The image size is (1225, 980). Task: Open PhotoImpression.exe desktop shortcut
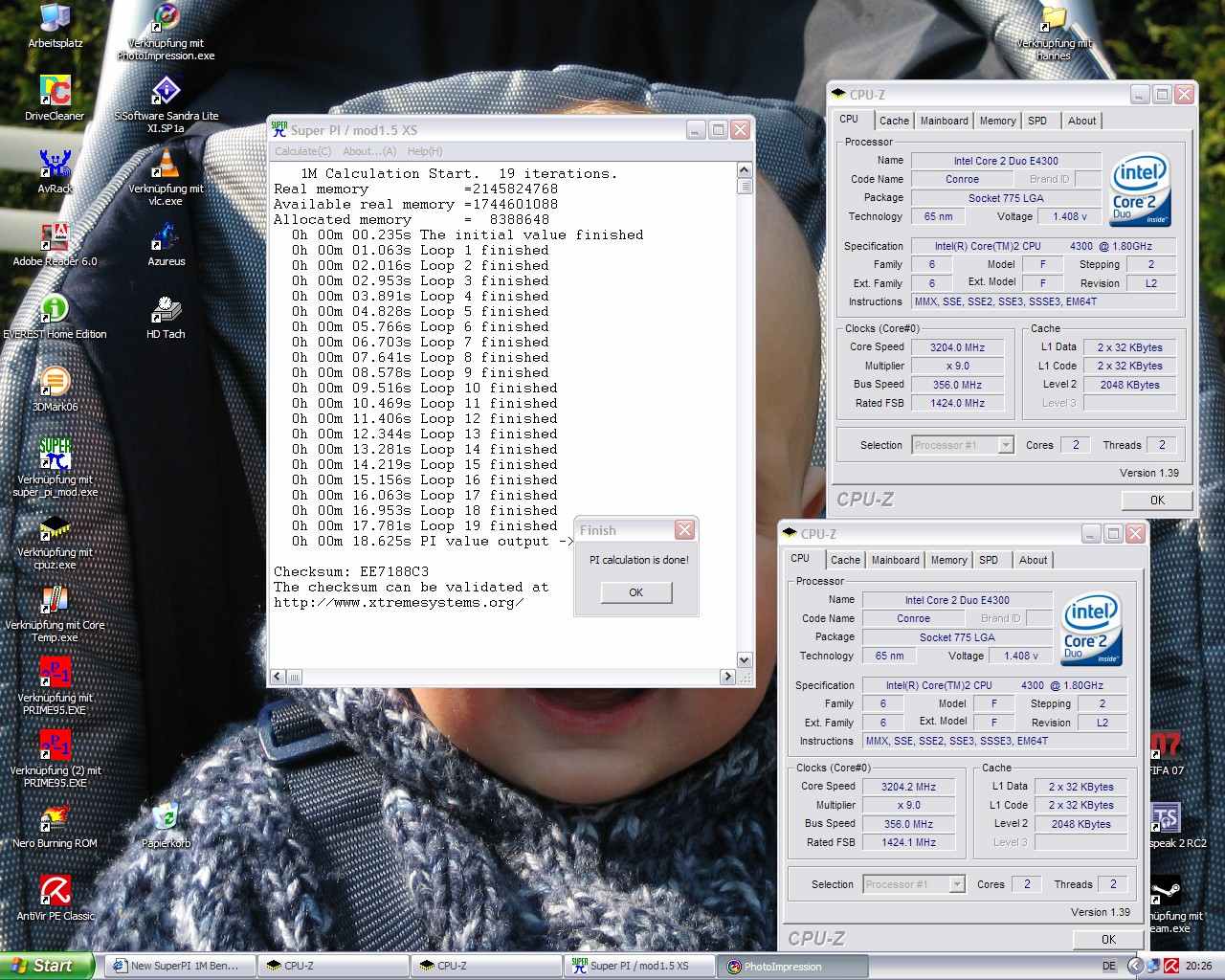(x=166, y=32)
